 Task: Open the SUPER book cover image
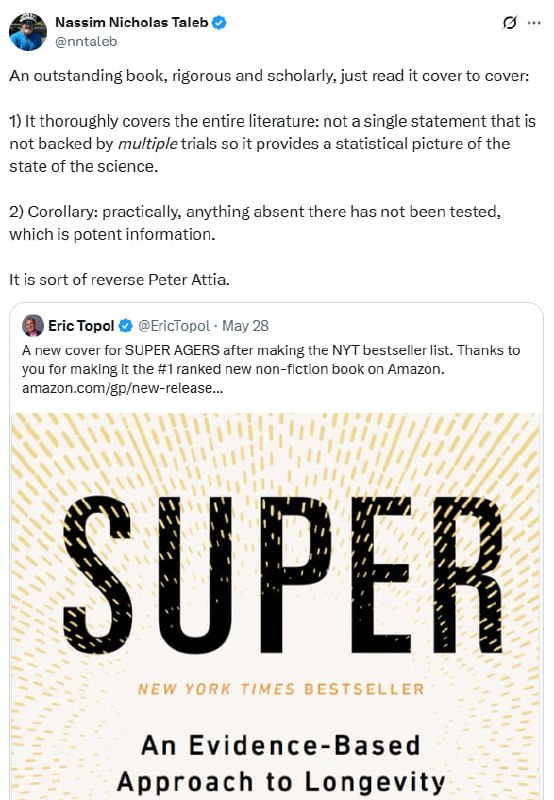click(275, 606)
